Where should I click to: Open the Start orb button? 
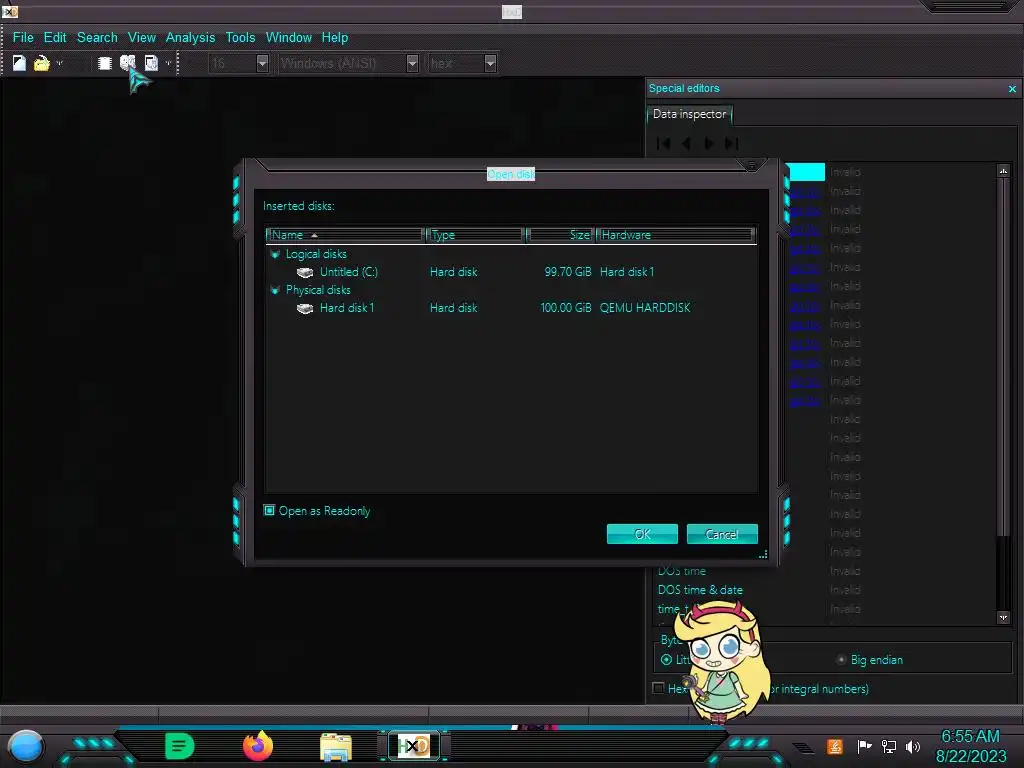pos(25,746)
